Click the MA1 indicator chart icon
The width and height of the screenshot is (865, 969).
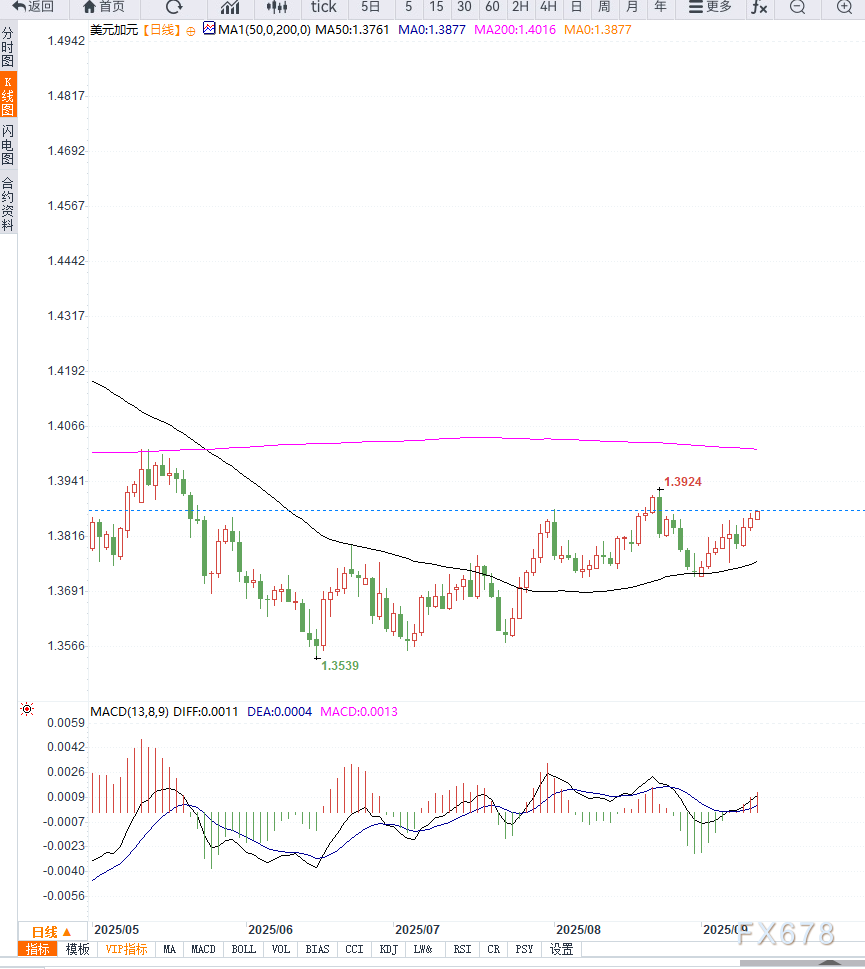point(208,29)
